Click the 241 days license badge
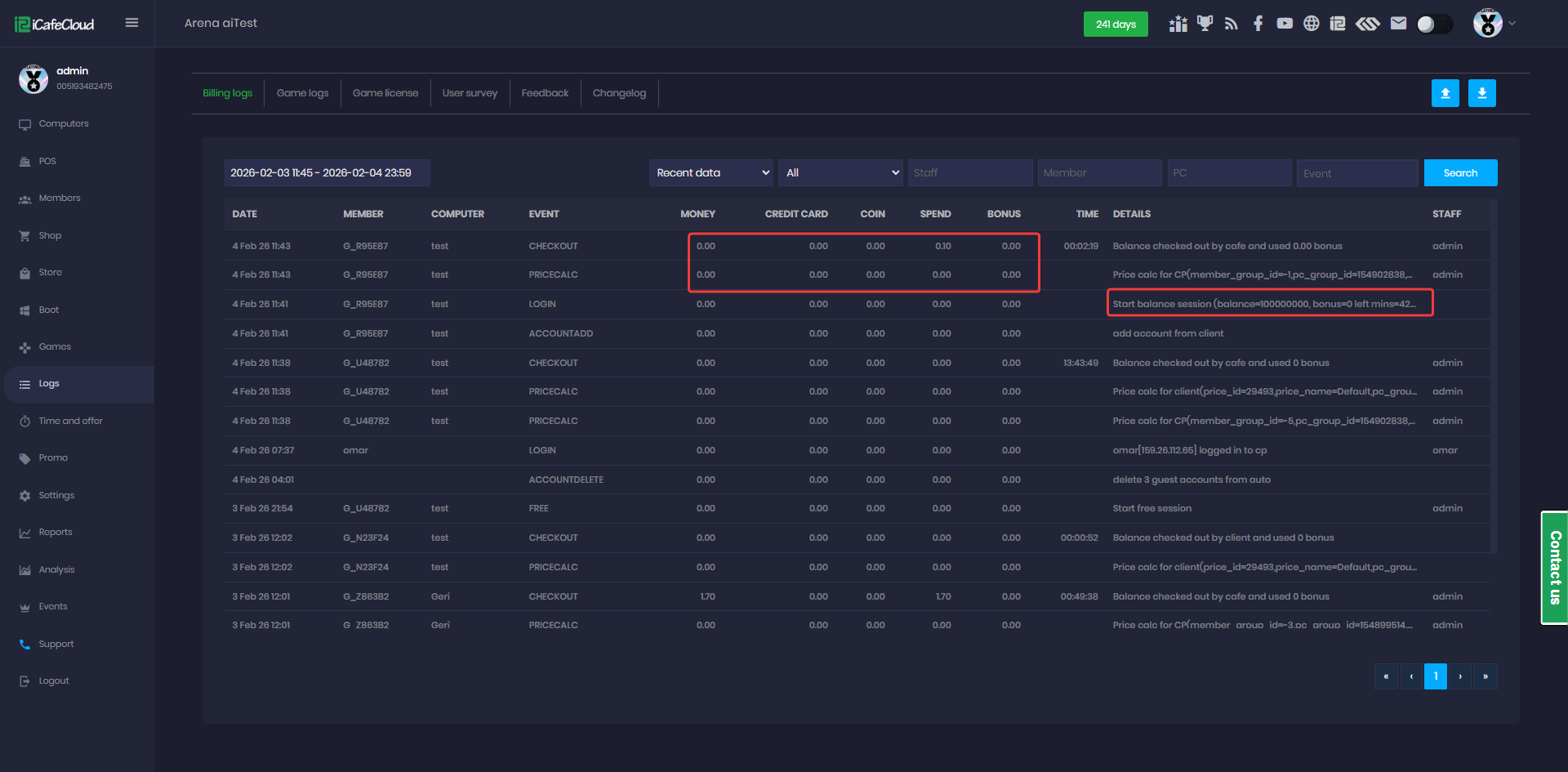The image size is (1568, 772). (x=1116, y=25)
